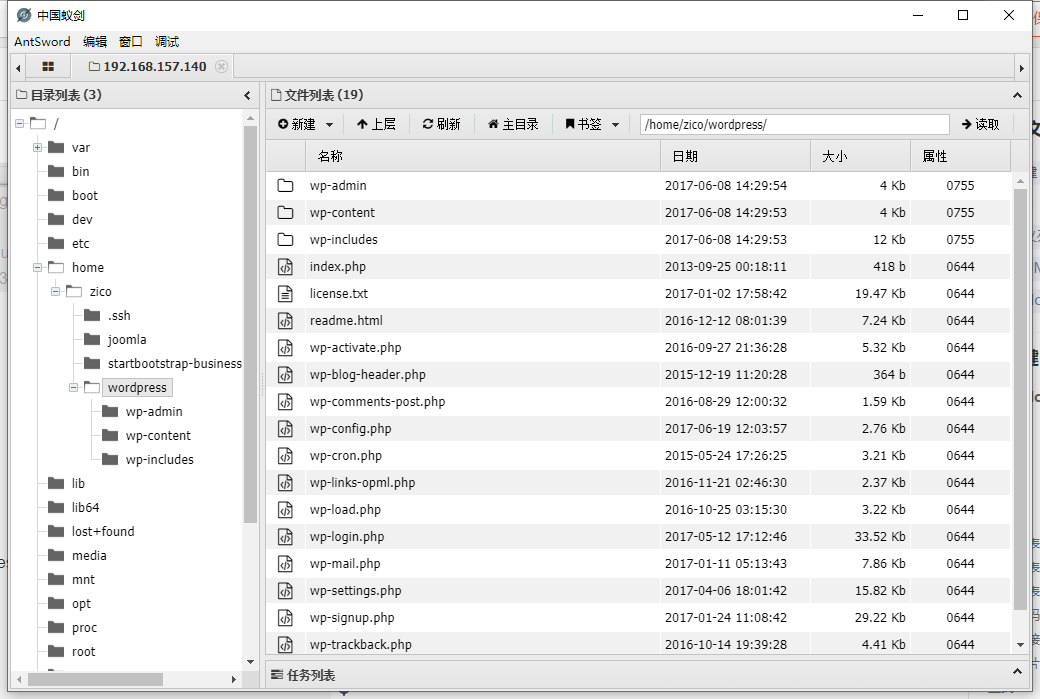Collapse the 文件列表 panel chevron

1017,95
